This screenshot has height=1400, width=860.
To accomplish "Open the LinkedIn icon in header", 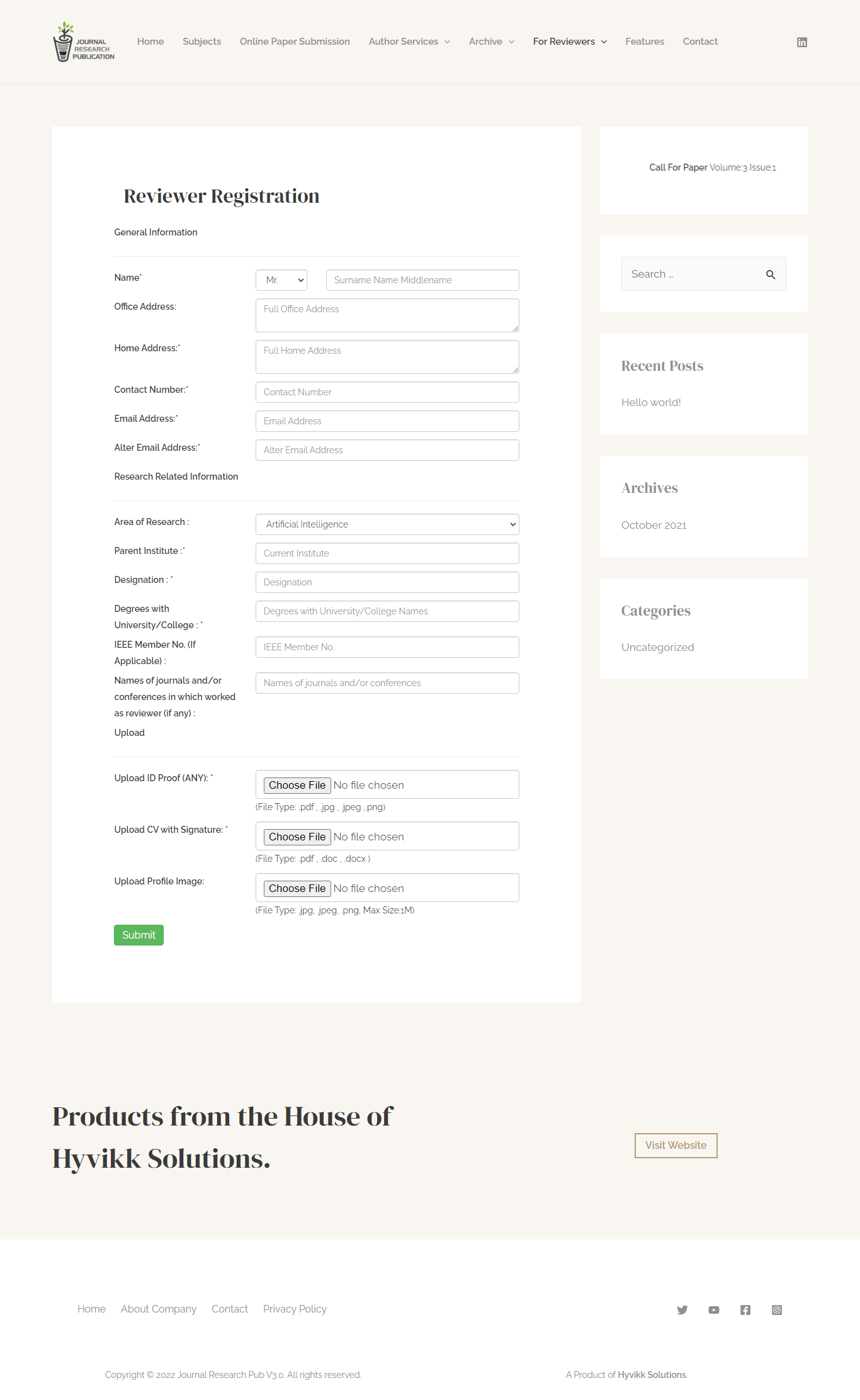I will click(801, 42).
